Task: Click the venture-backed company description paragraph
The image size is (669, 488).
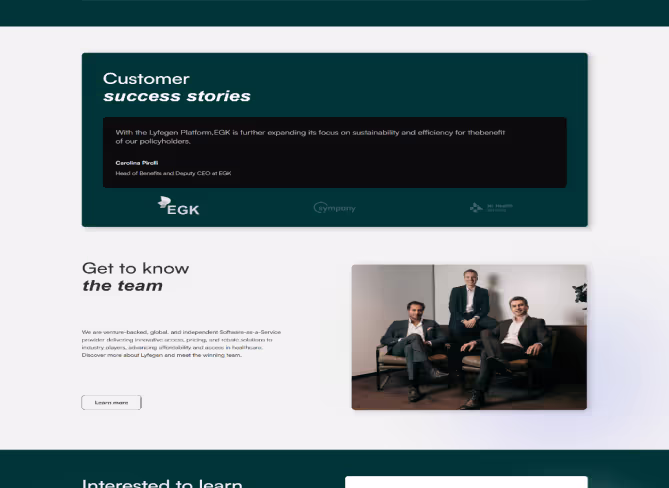Action: click(x=181, y=343)
